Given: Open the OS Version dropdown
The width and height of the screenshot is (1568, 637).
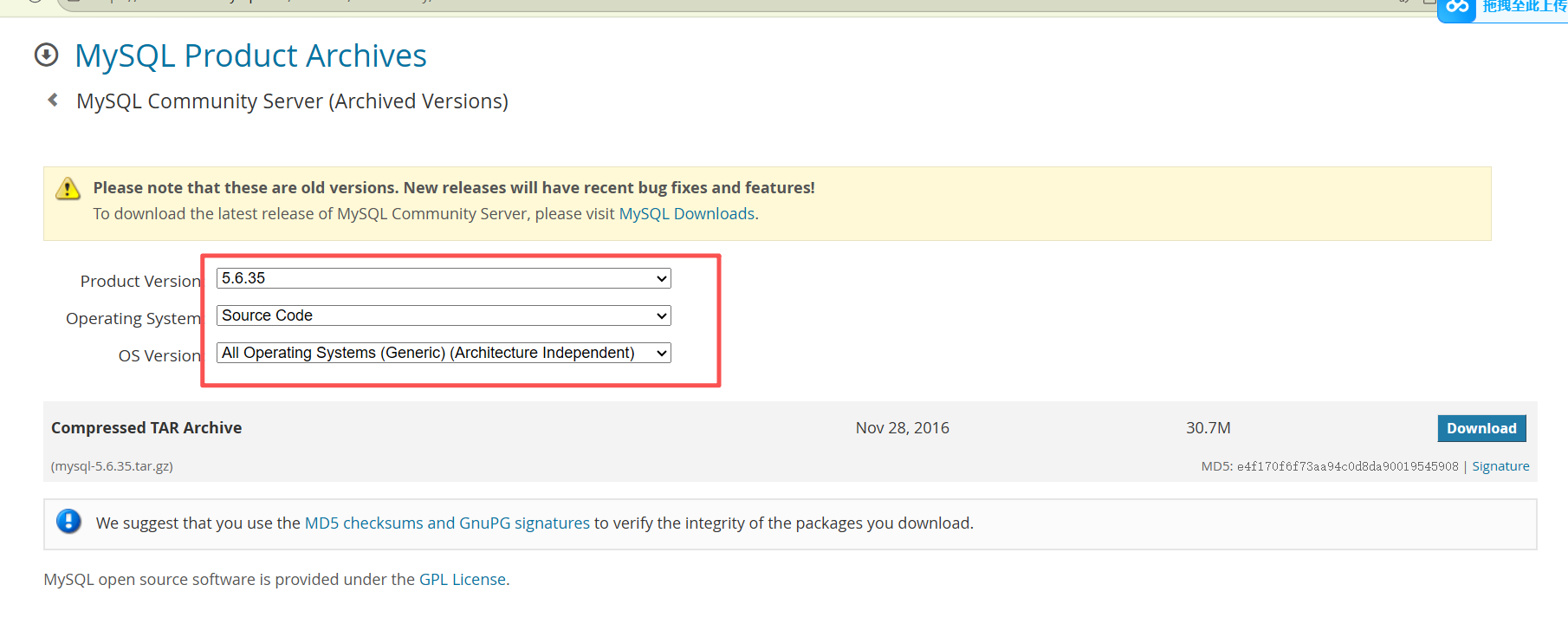Looking at the screenshot, I should (x=444, y=353).
